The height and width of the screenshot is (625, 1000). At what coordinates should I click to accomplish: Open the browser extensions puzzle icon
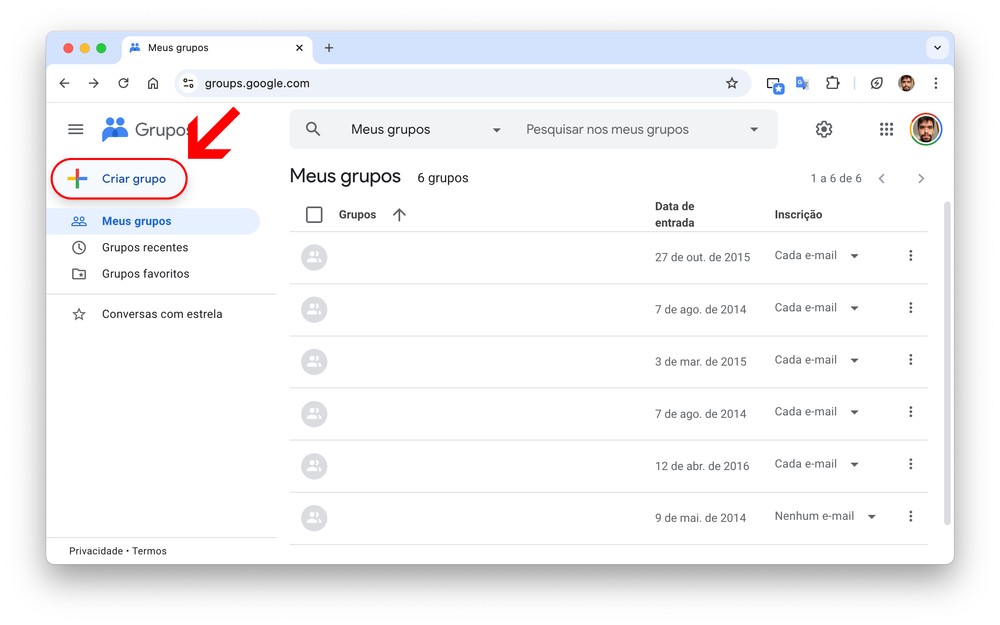[832, 84]
